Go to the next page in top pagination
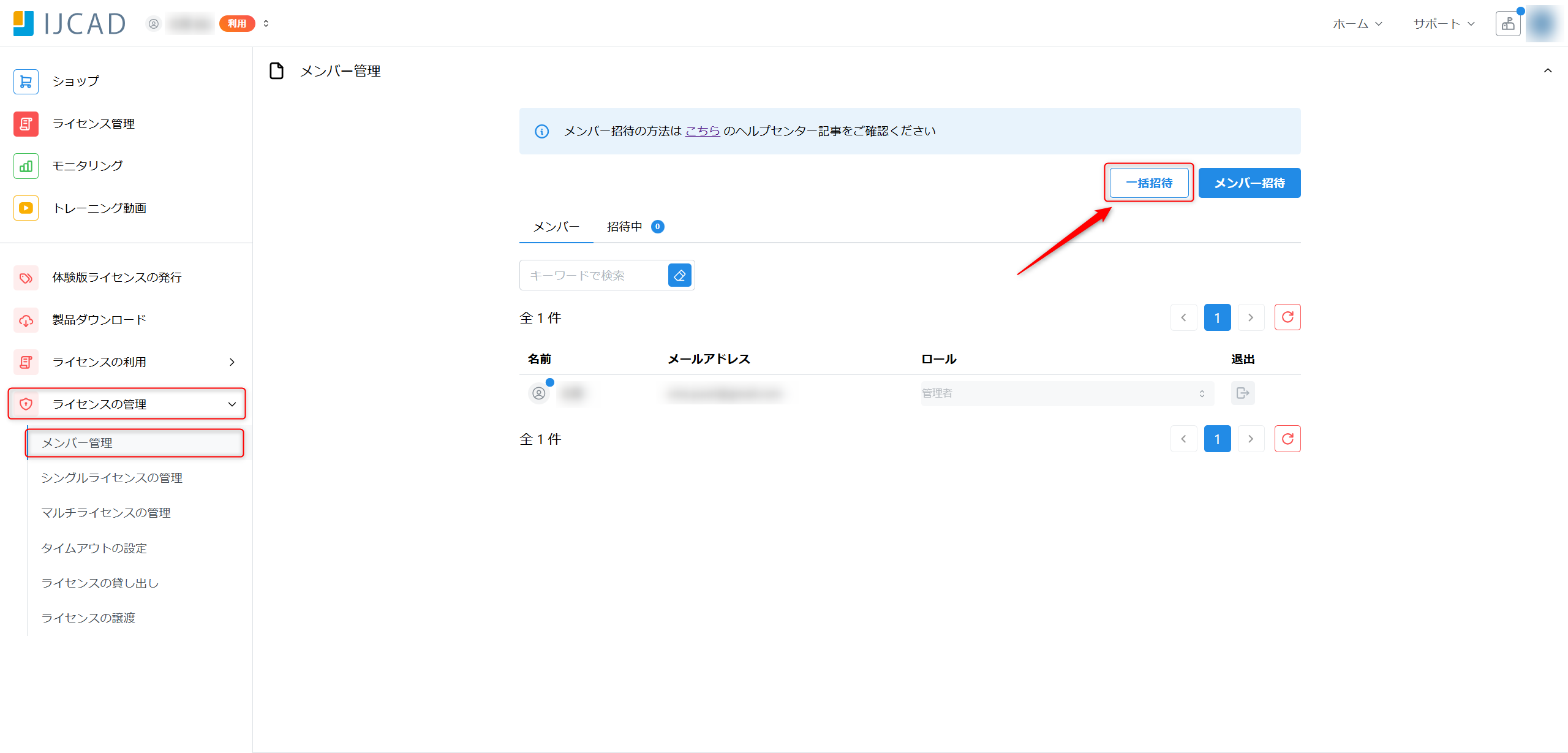Screen dimensions: 1568x753 point(1251,317)
